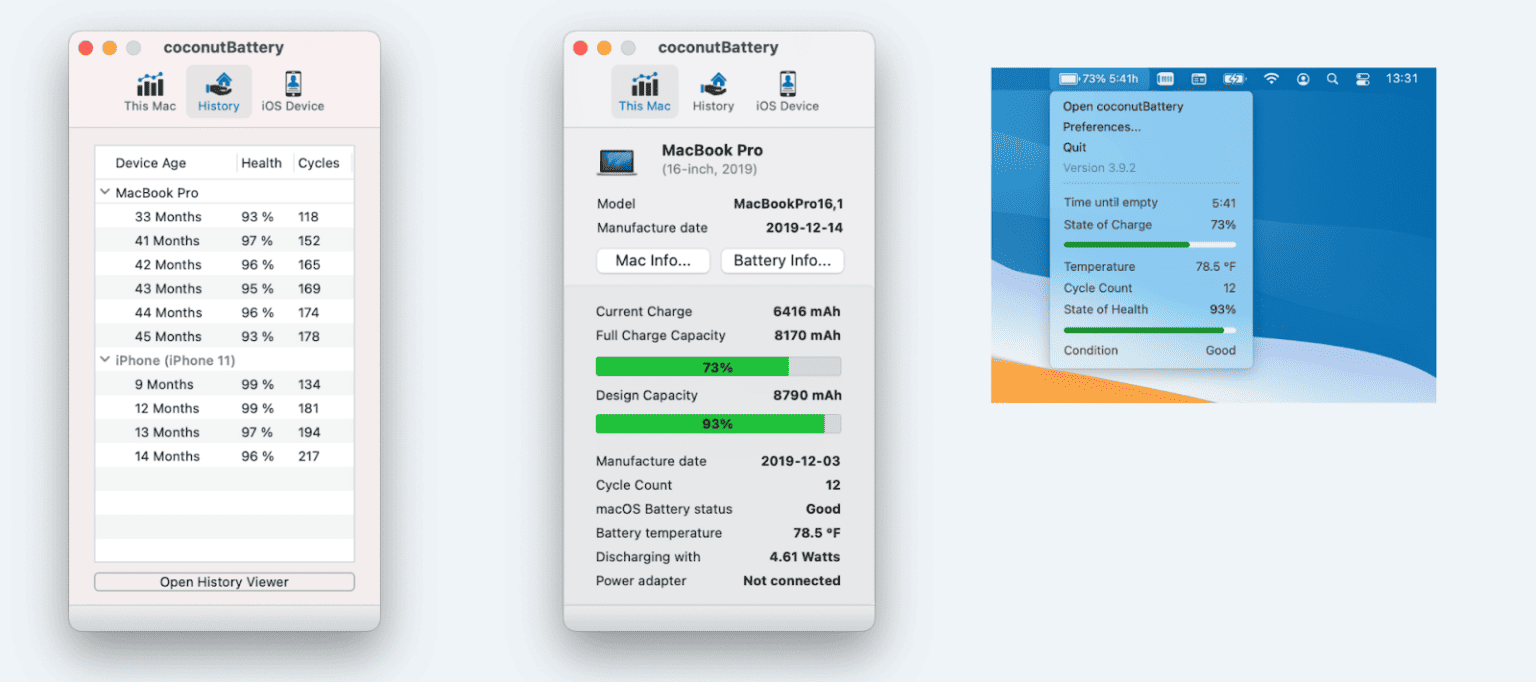Screen dimensions: 1536x682
Task: Click the Open History Viewer button
Action: pos(224,582)
